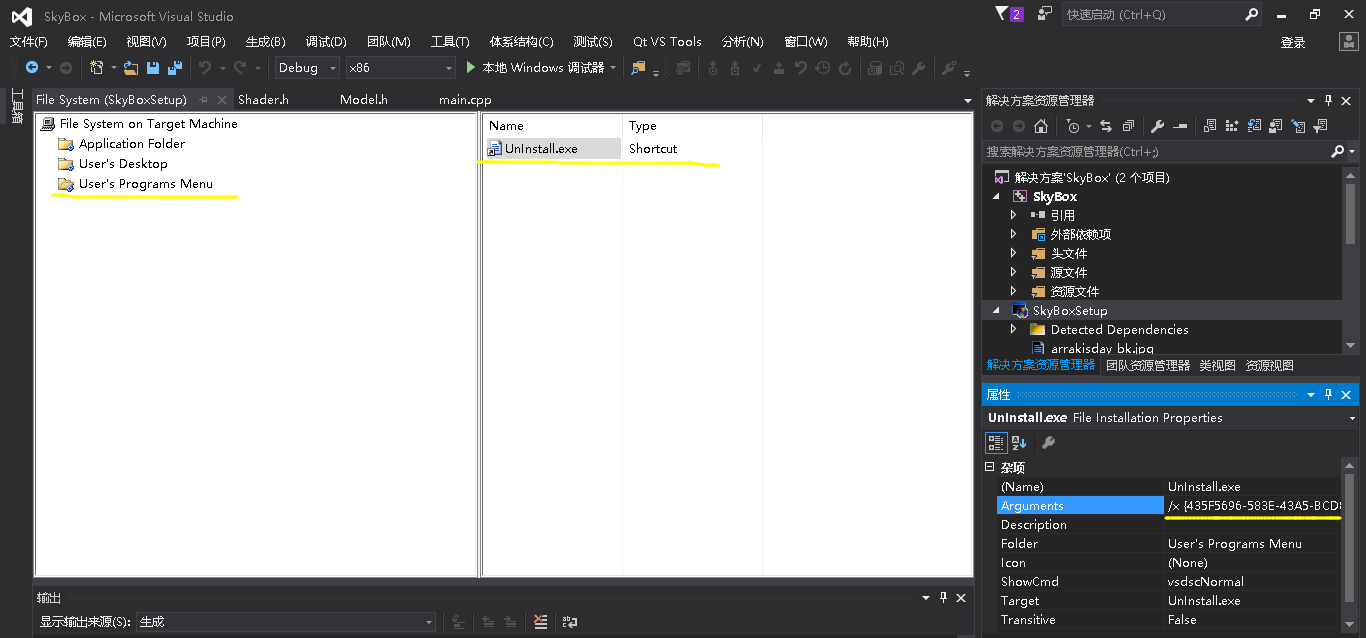Click Sync with Active Document arrows icon

click(x=1106, y=126)
